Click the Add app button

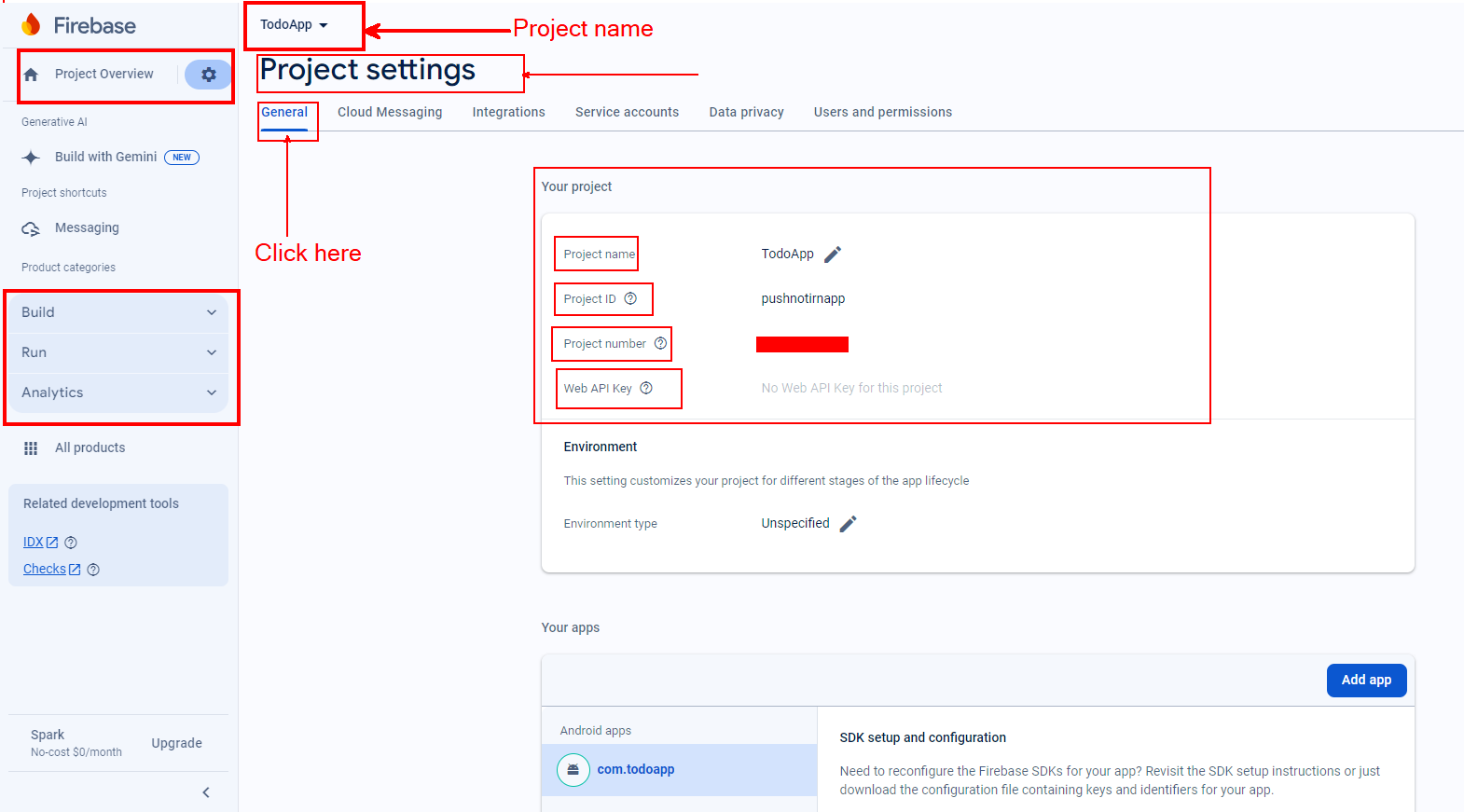coord(1367,681)
